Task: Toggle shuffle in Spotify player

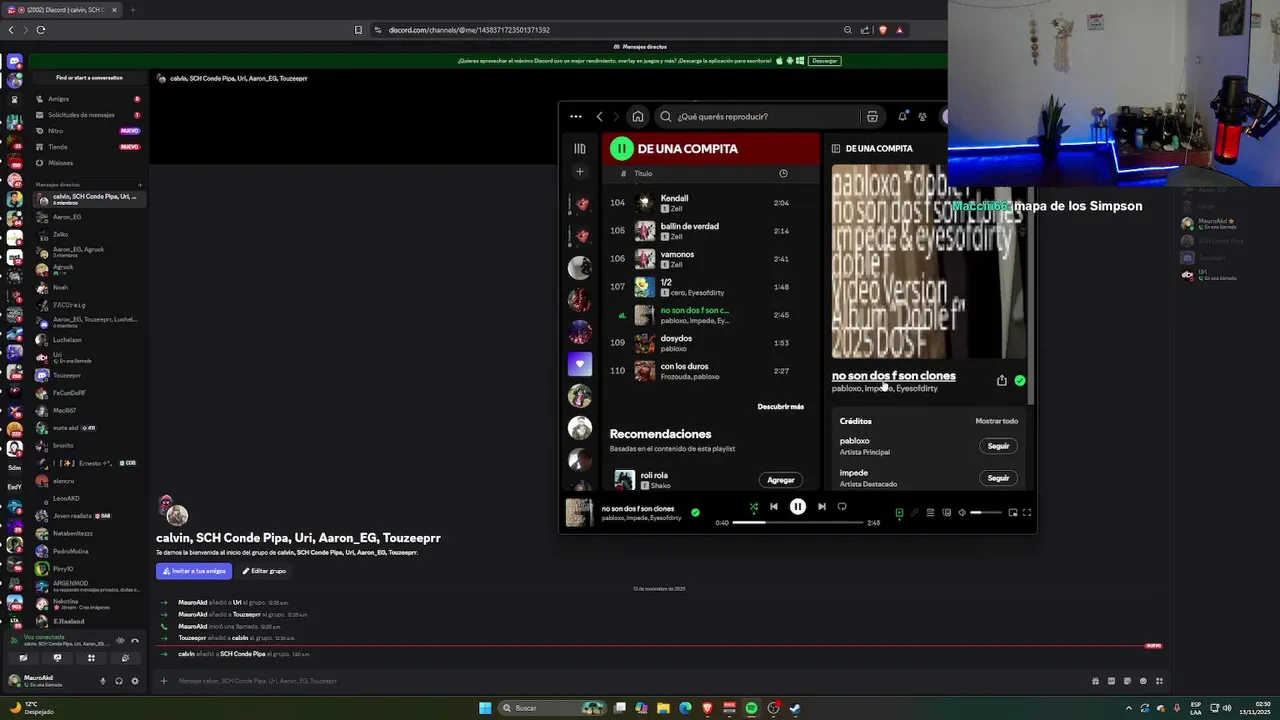Action: (x=753, y=507)
